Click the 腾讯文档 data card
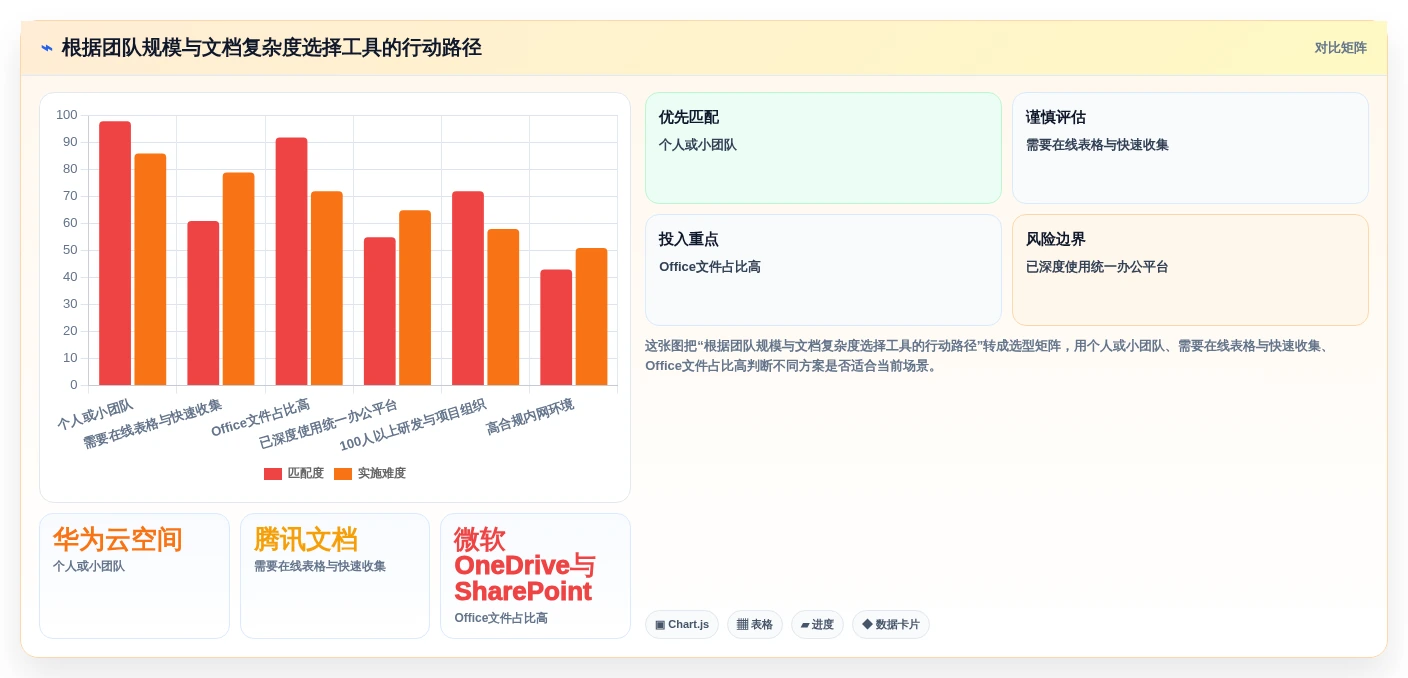This screenshot has height=678, width=1408. click(x=335, y=576)
